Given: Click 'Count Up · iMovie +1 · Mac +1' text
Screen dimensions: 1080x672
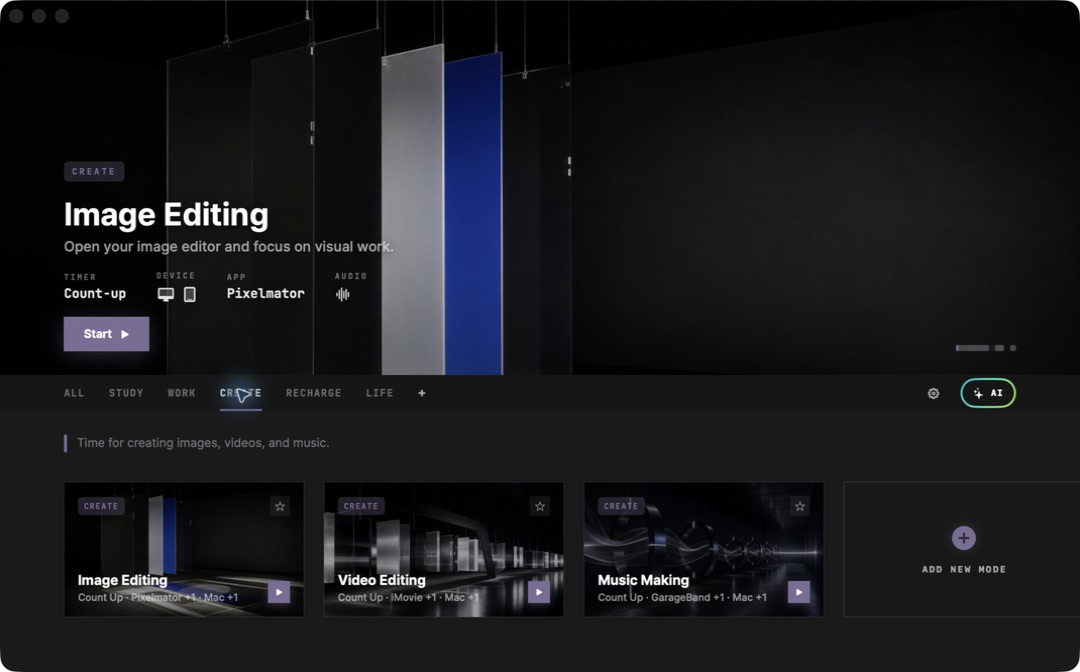Looking at the screenshot, I should (x=408, y=597).
